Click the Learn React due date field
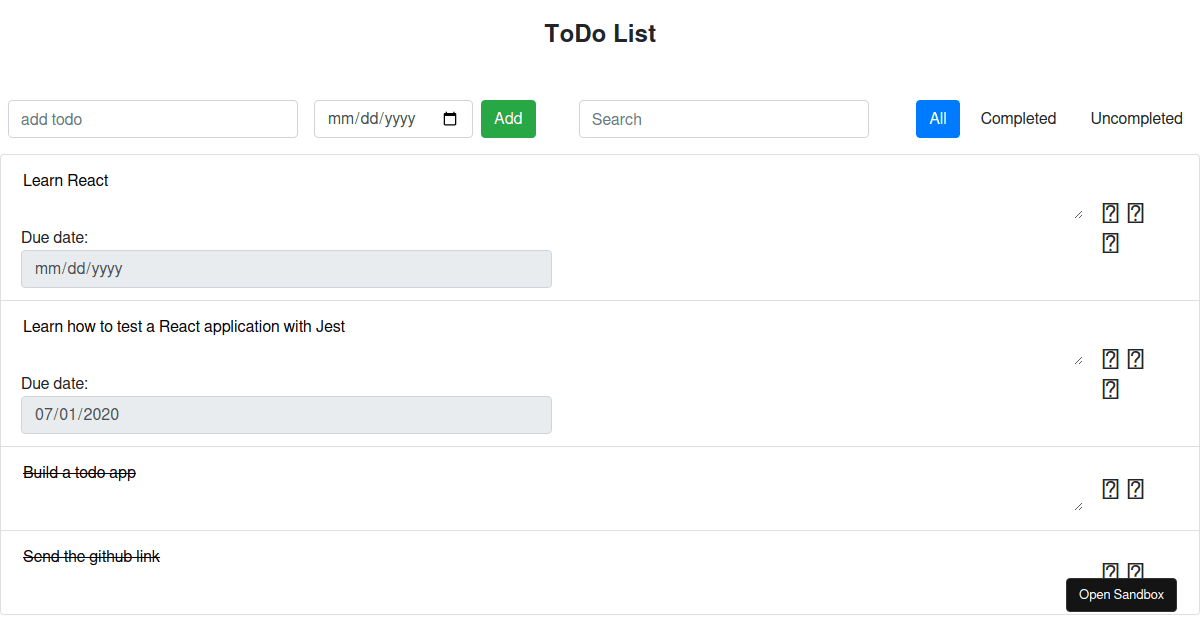 (286, 269)
